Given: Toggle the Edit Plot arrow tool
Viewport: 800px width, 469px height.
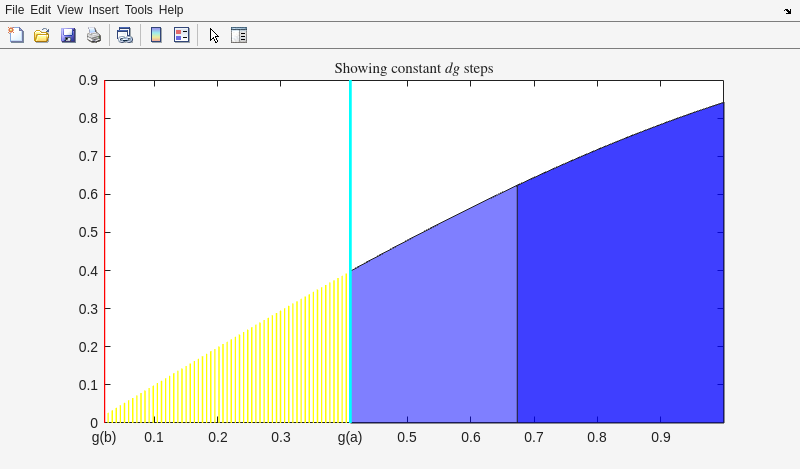Looking at the screenshot, I should tap(214, 35).
